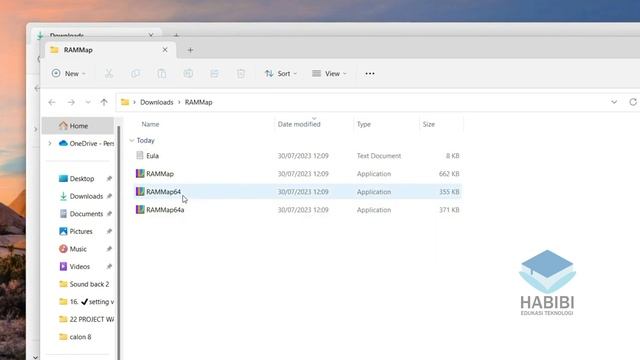Click the folder icon in address bar
Image resolution: width=640 pixels, height=360 pixels.
125,102
